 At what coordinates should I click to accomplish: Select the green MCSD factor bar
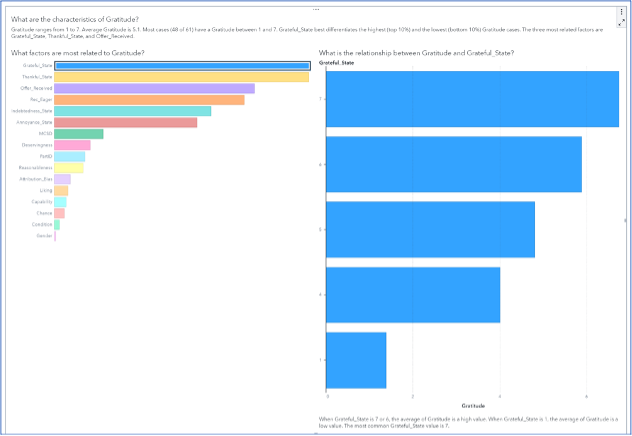click(x=78, y=134)
